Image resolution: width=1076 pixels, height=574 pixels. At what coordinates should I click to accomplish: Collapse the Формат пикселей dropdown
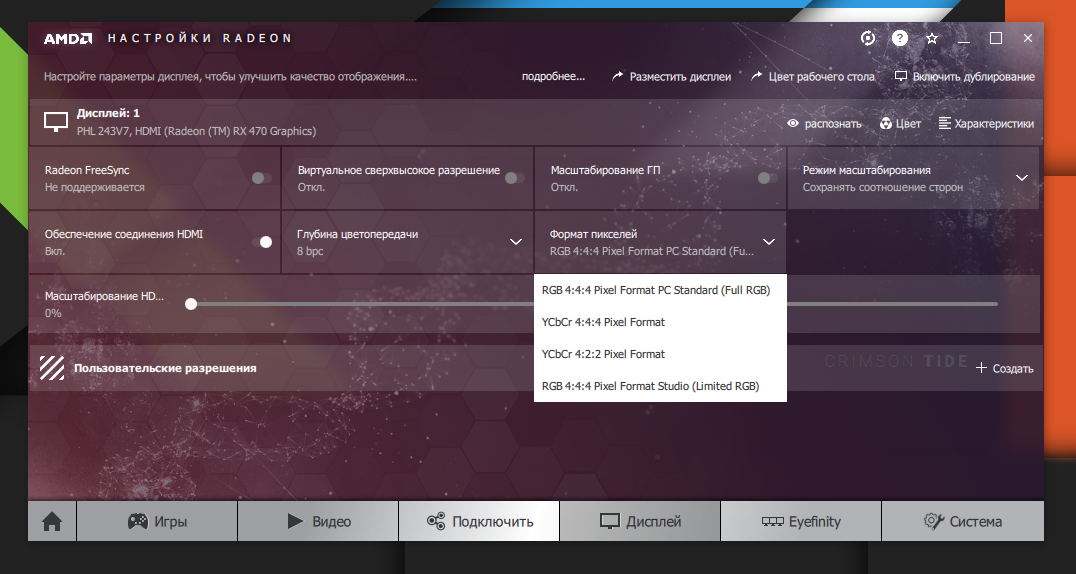(x=769, y=242)
